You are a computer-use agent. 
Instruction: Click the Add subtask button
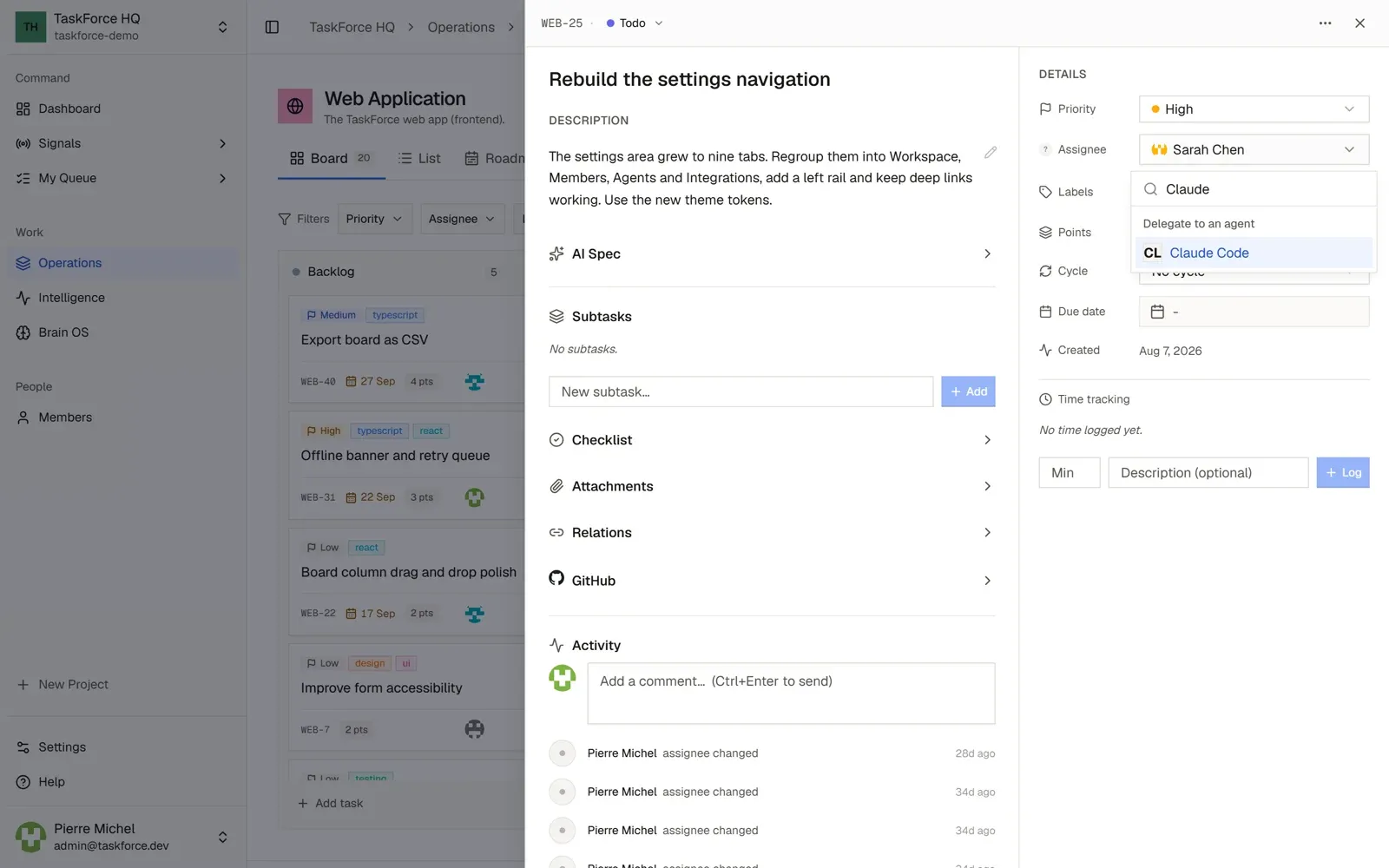pos(968,391)
